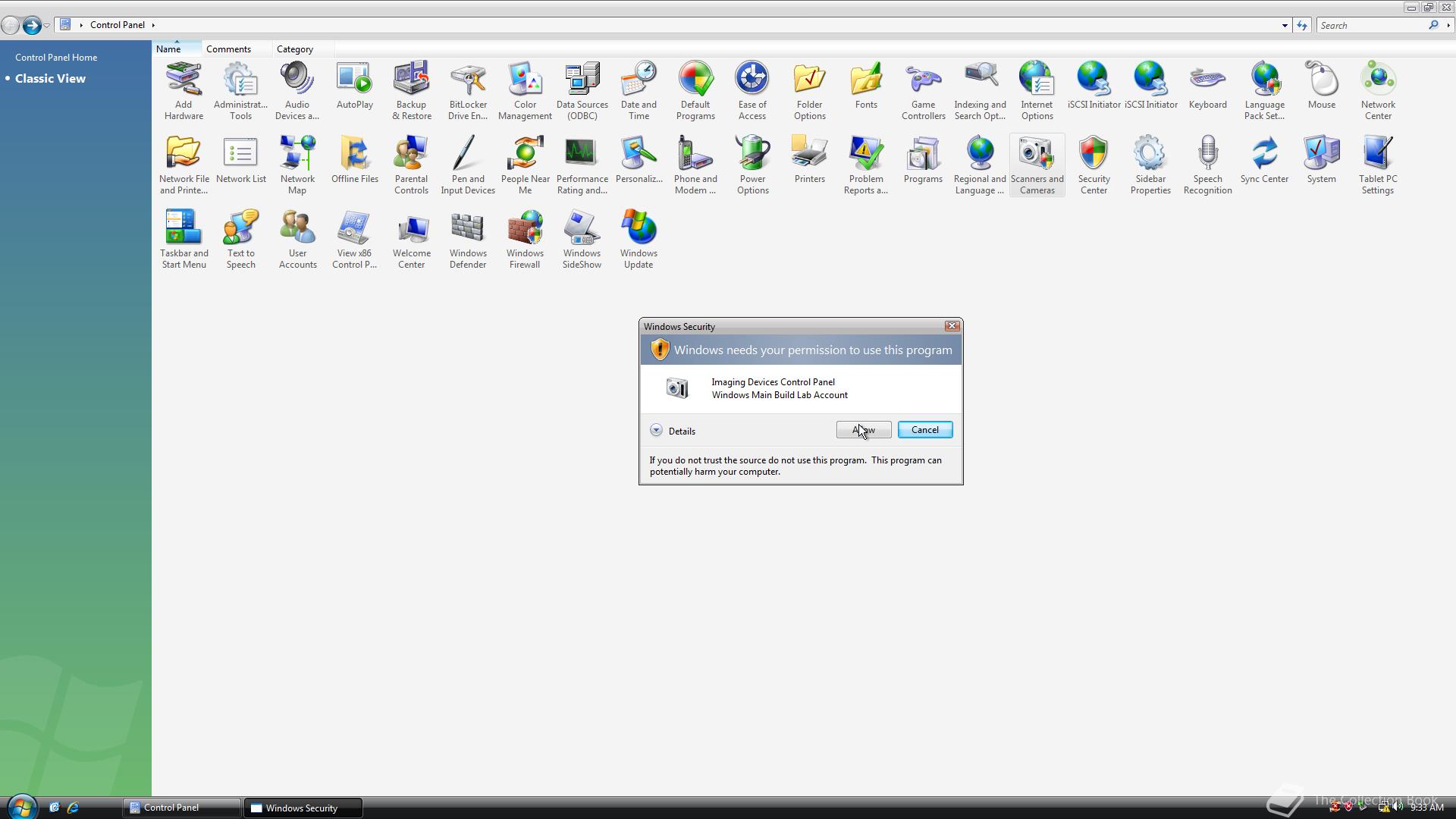Expand Details in Windows Security dialog

point(657,431)
